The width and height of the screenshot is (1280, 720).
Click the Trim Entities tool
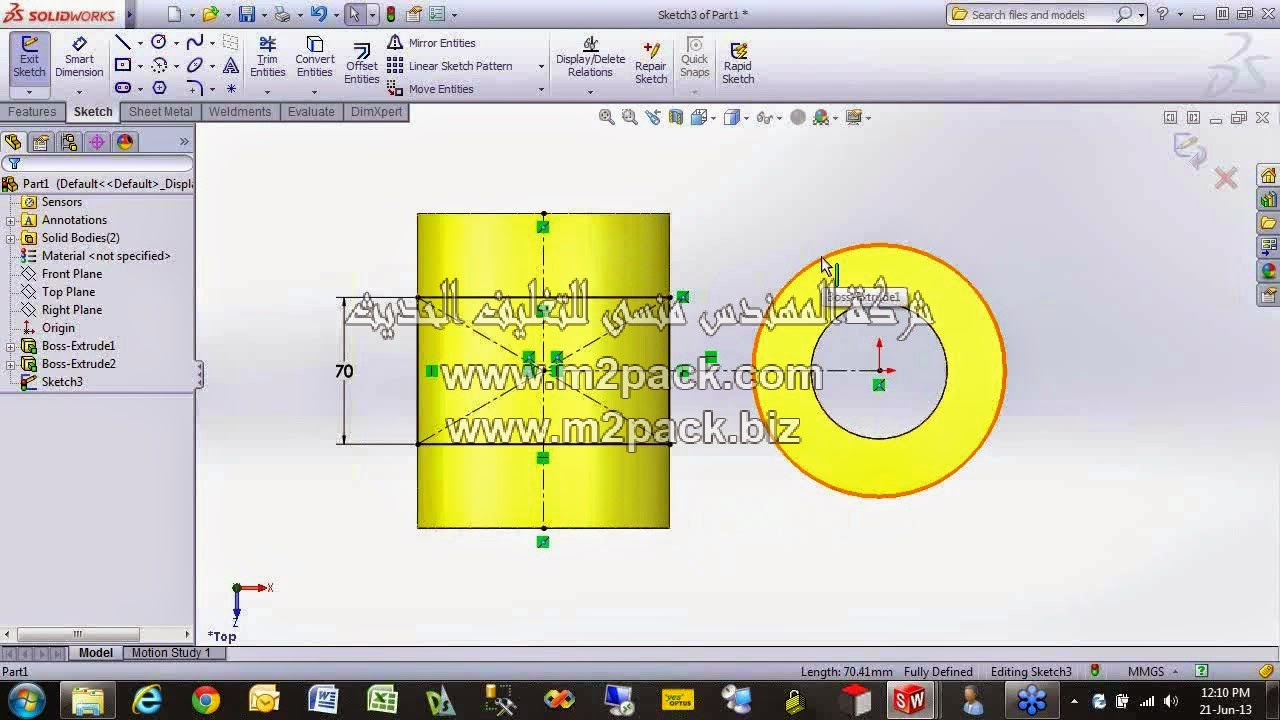click(267, 57)
